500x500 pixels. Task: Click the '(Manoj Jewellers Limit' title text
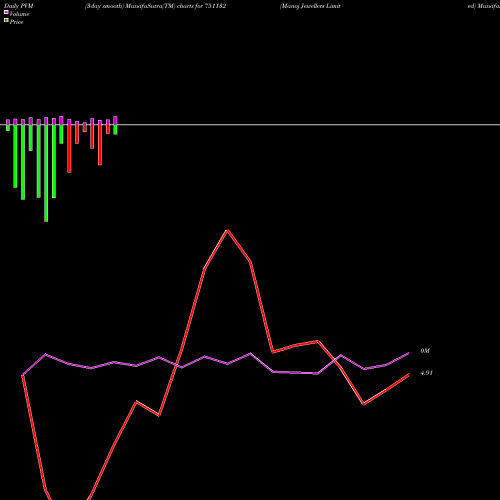point(310,6)
